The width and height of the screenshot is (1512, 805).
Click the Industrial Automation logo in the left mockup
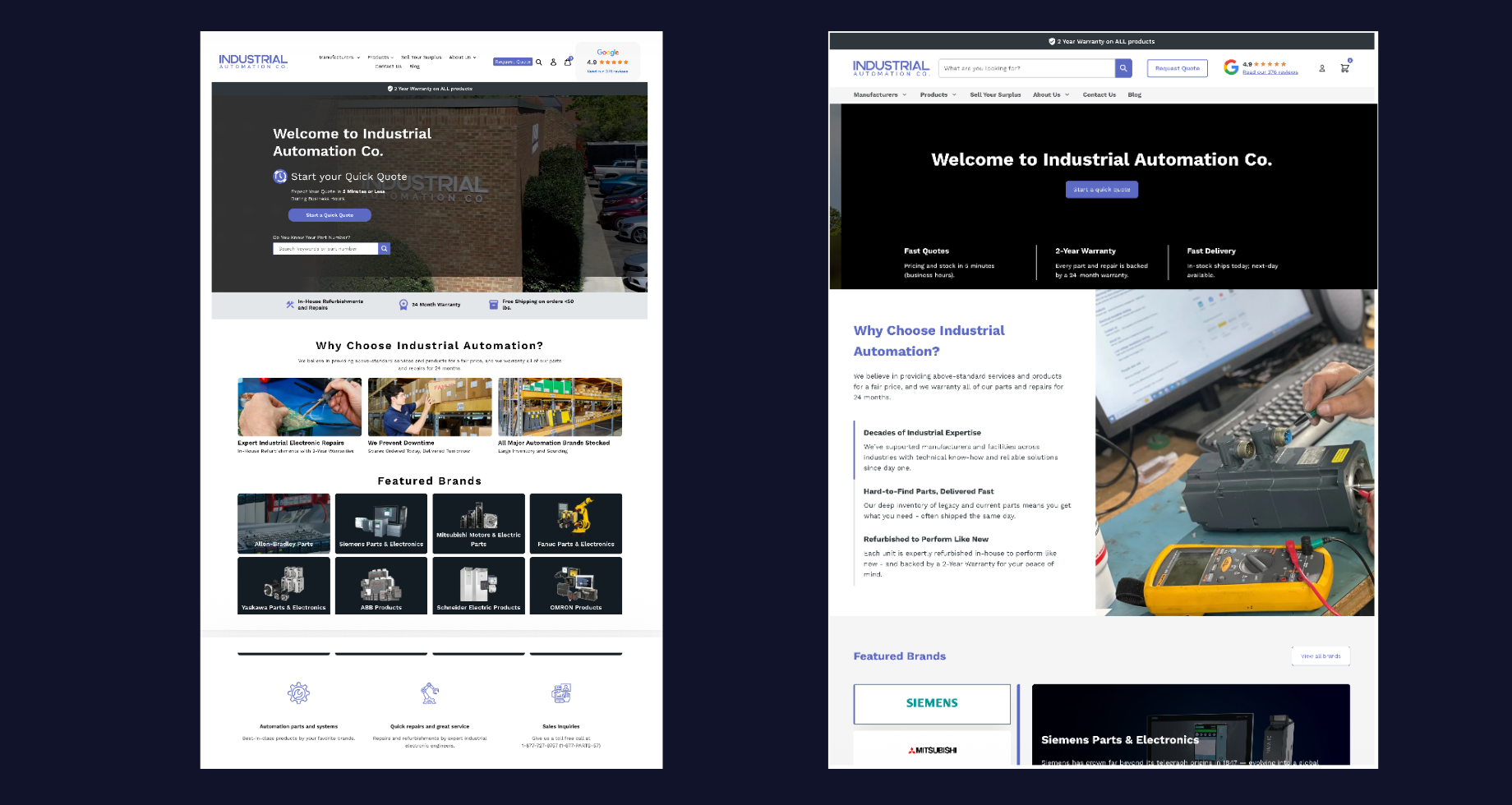point(253,62)
